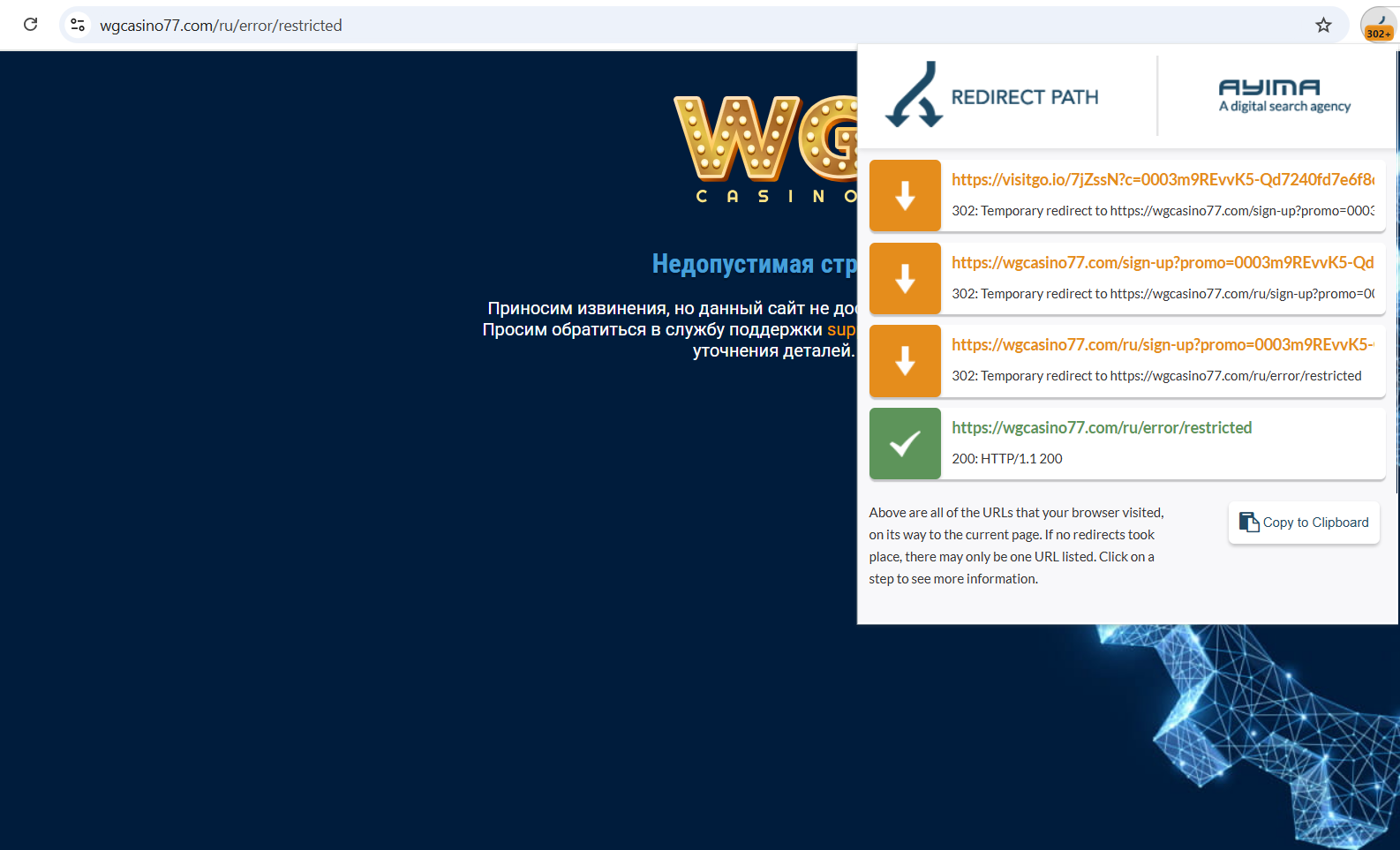Click the Redirect Path logo icon
1400x850 pixels.
pos(915,95)
